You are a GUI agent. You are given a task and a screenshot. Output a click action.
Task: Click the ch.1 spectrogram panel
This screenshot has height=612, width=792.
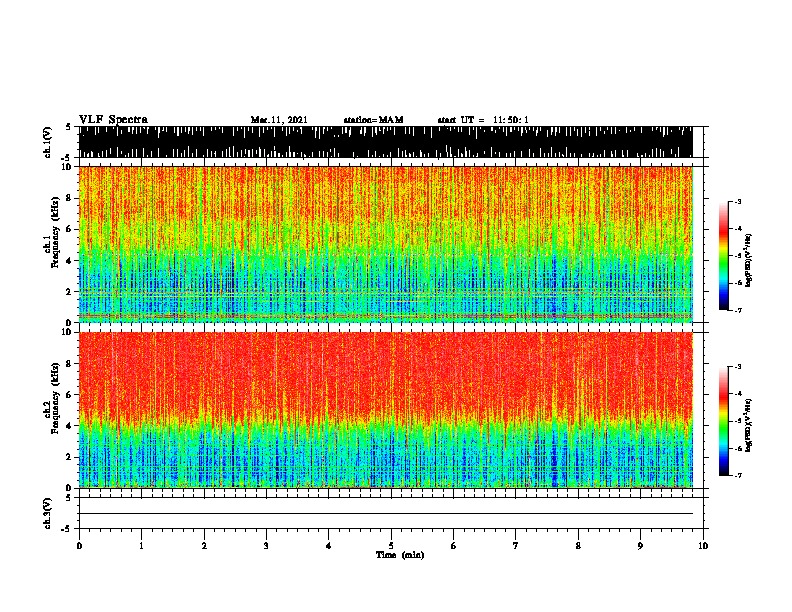click(x=386, y=244)
